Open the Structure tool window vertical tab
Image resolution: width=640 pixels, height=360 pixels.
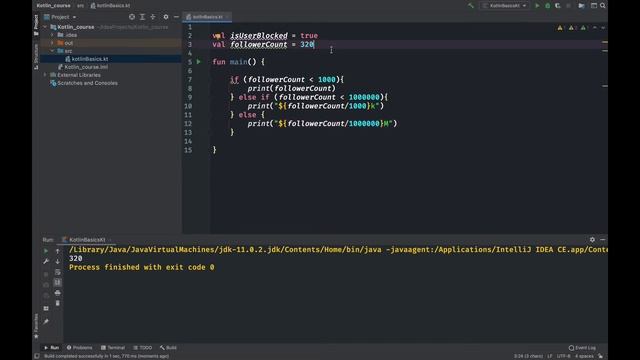(x=36, y=56)
